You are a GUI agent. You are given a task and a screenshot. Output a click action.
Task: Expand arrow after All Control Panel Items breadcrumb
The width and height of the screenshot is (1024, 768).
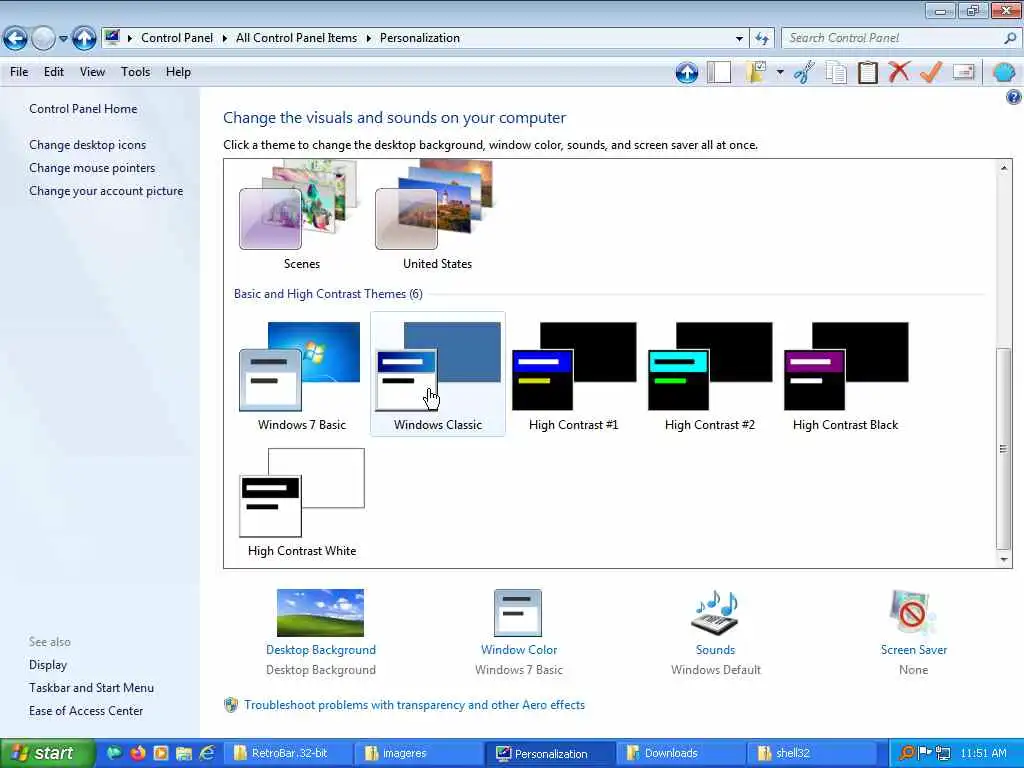[369, 39]
